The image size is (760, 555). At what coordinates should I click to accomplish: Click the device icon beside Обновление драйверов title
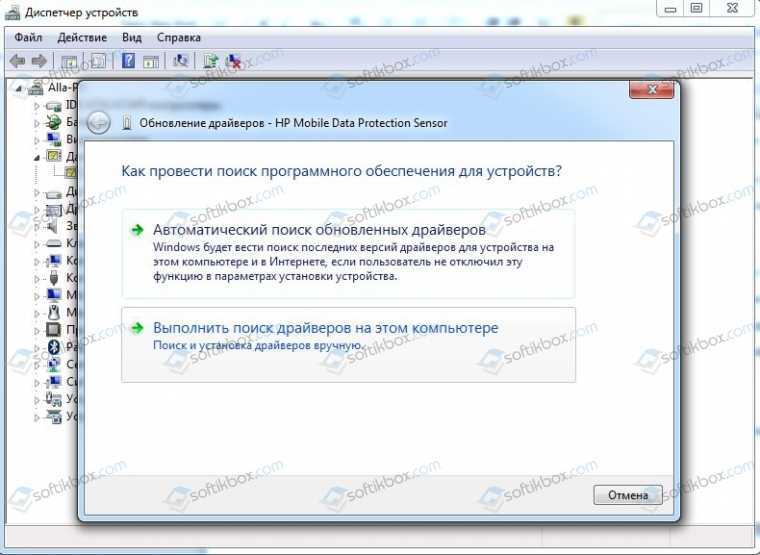click(127, 123)
